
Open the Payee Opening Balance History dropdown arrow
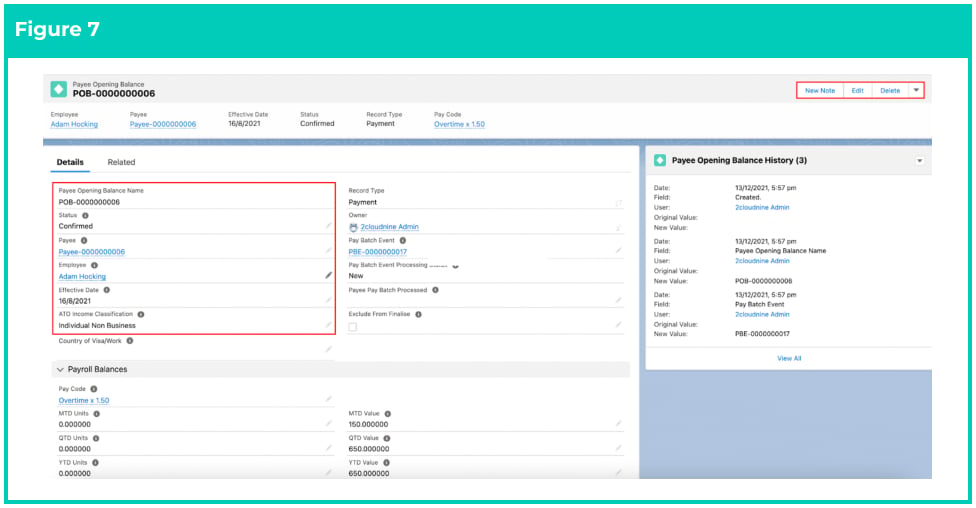(919, 161)
